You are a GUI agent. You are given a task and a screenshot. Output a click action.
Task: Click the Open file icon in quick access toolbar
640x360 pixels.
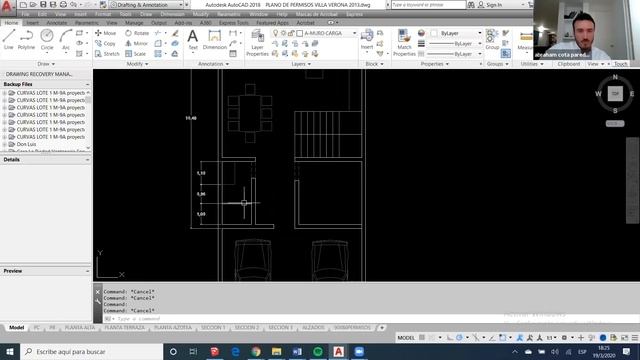tap(33, 5)
